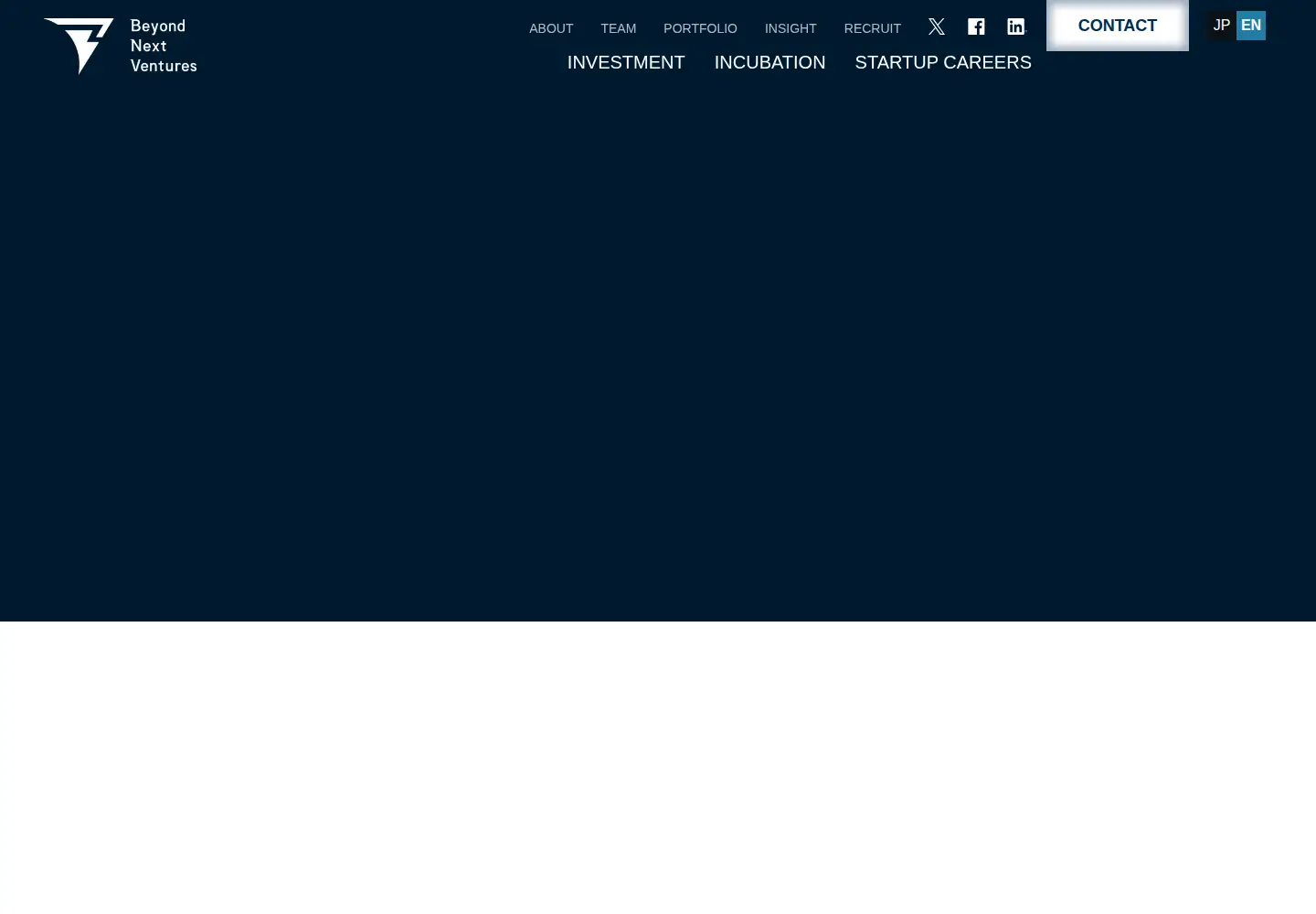Click the CONTACT button
1316x914 pixels.
pos(1118,26)
